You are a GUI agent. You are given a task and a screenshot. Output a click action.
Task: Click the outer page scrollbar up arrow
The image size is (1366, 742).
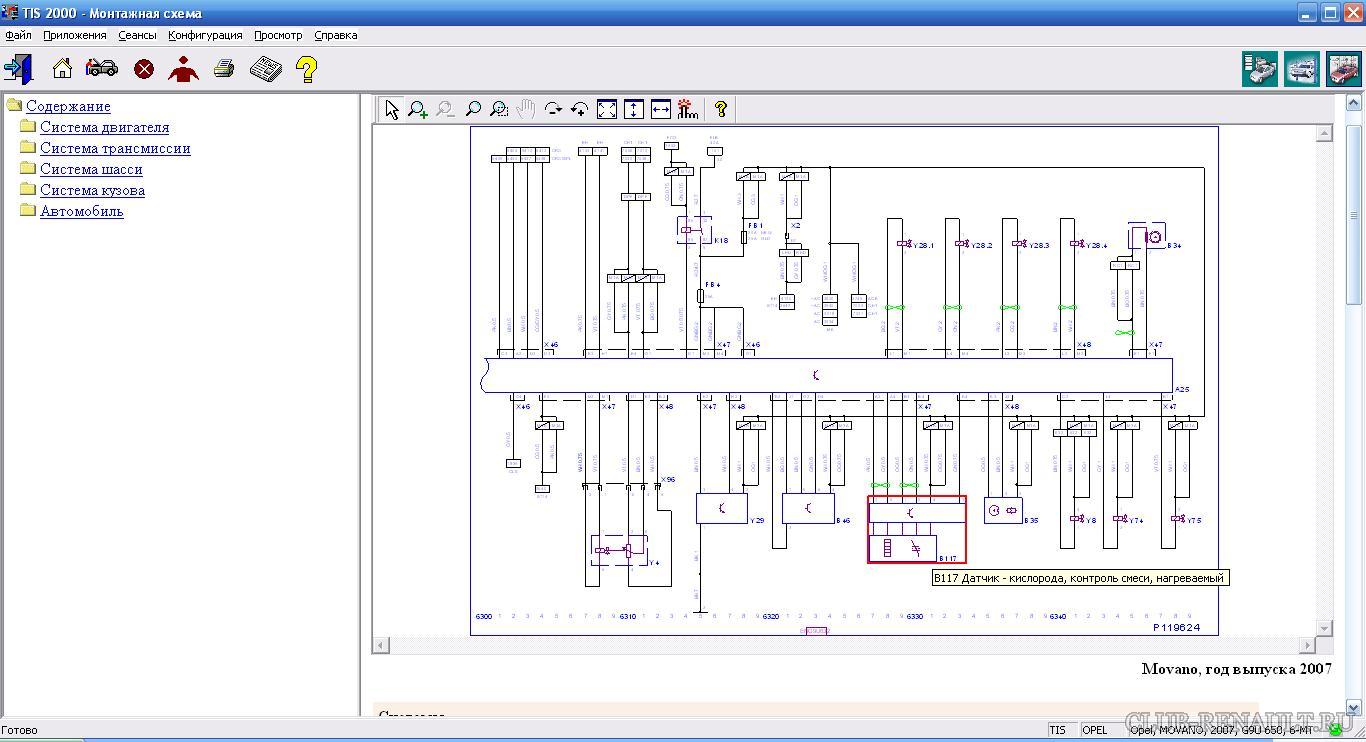click(1355, 103)
